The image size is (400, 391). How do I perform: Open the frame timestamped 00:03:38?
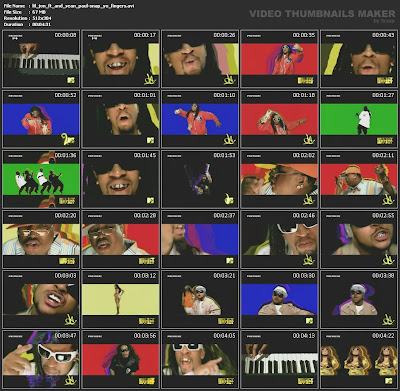359,300
